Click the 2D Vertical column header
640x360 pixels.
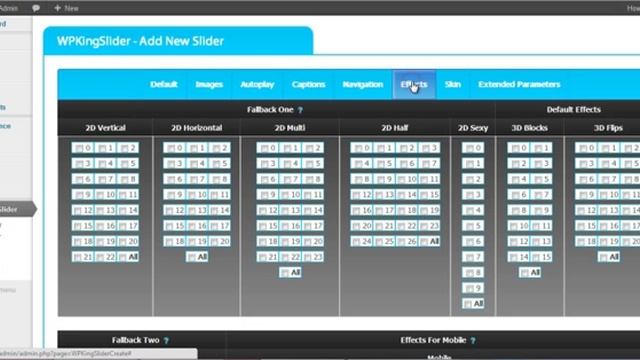105,128
